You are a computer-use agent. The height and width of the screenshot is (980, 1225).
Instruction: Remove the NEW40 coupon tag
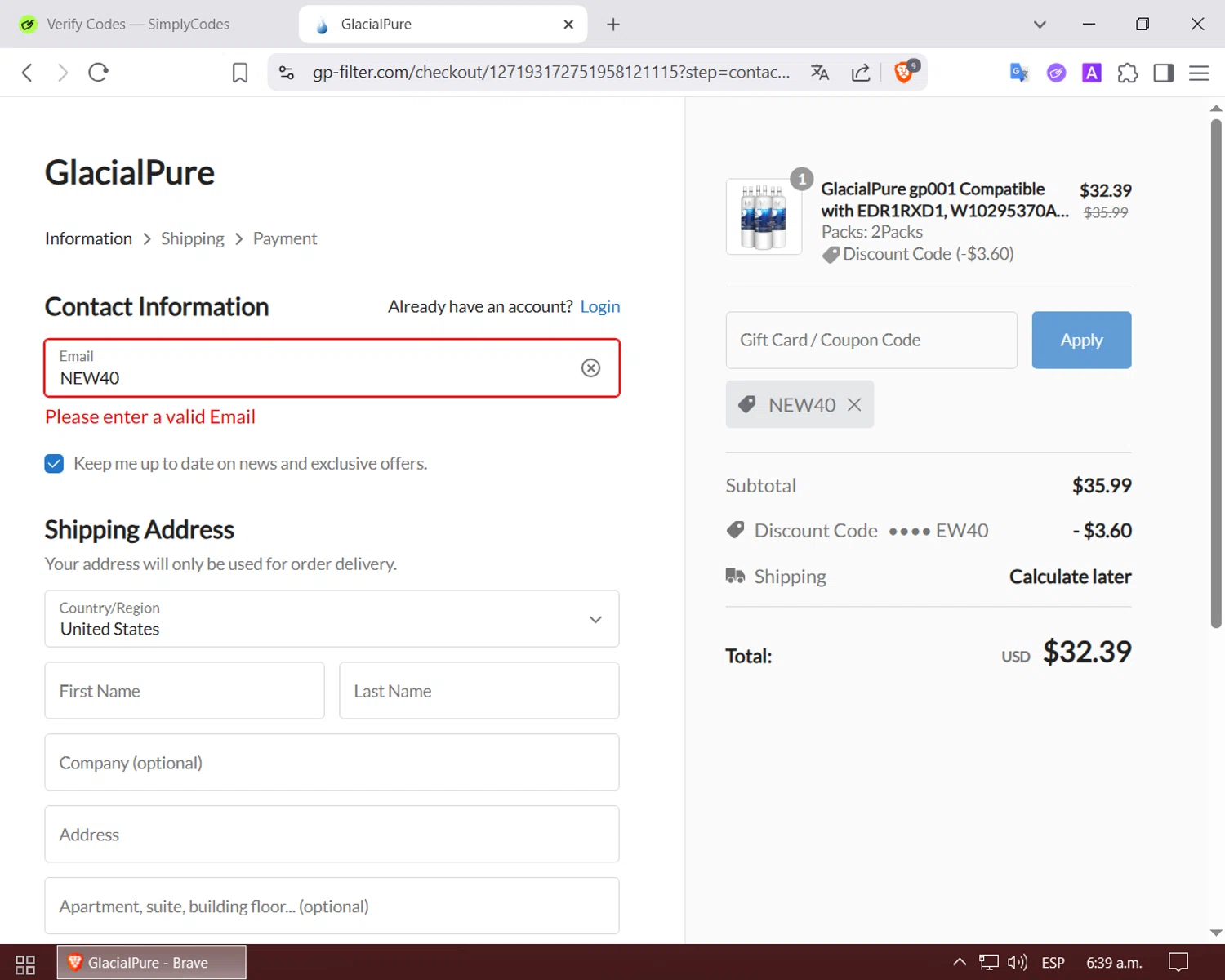coord(854,404)
